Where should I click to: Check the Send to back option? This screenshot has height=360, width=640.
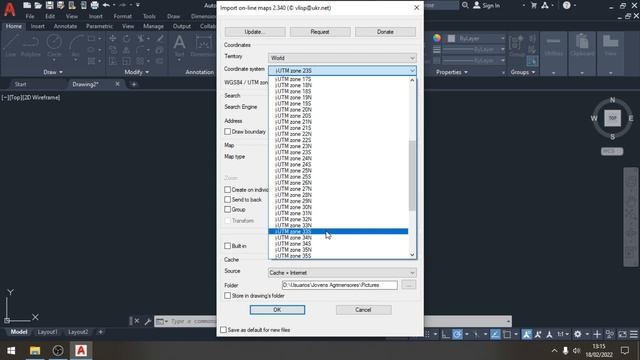(227, 199)
